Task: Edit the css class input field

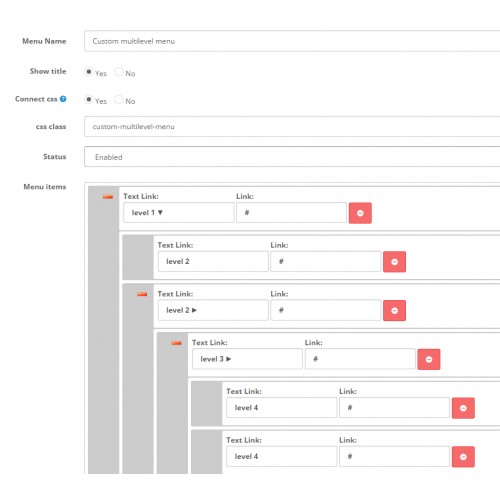Action: coord(292,127)
